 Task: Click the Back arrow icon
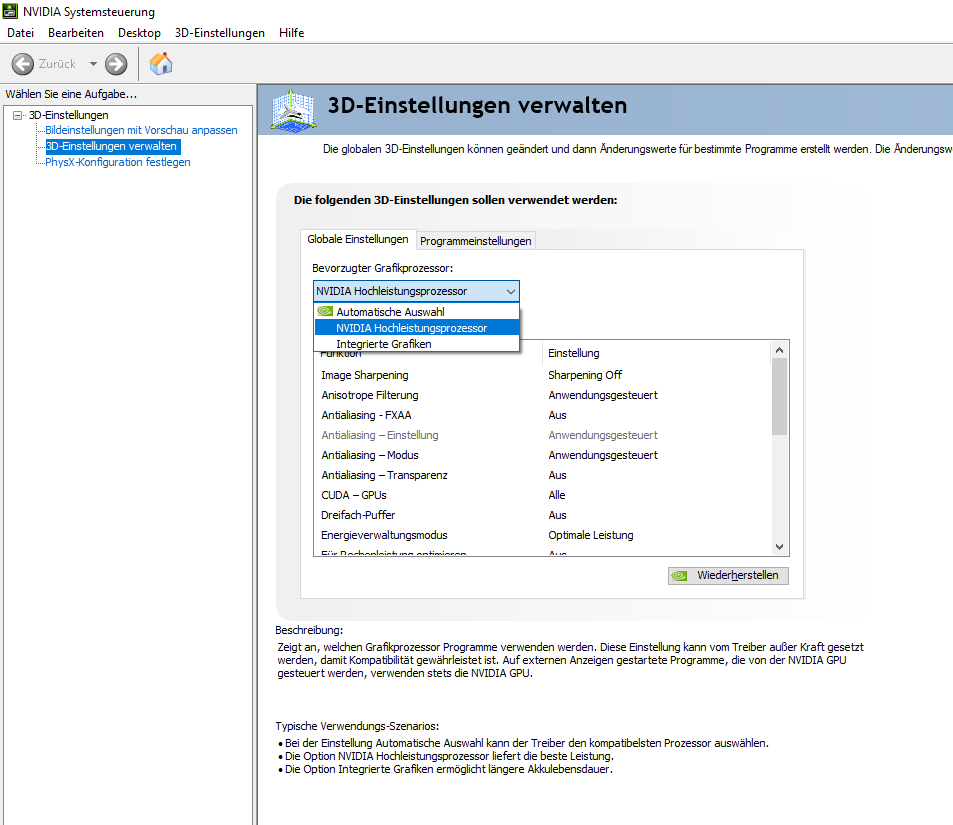coord(22,64)
